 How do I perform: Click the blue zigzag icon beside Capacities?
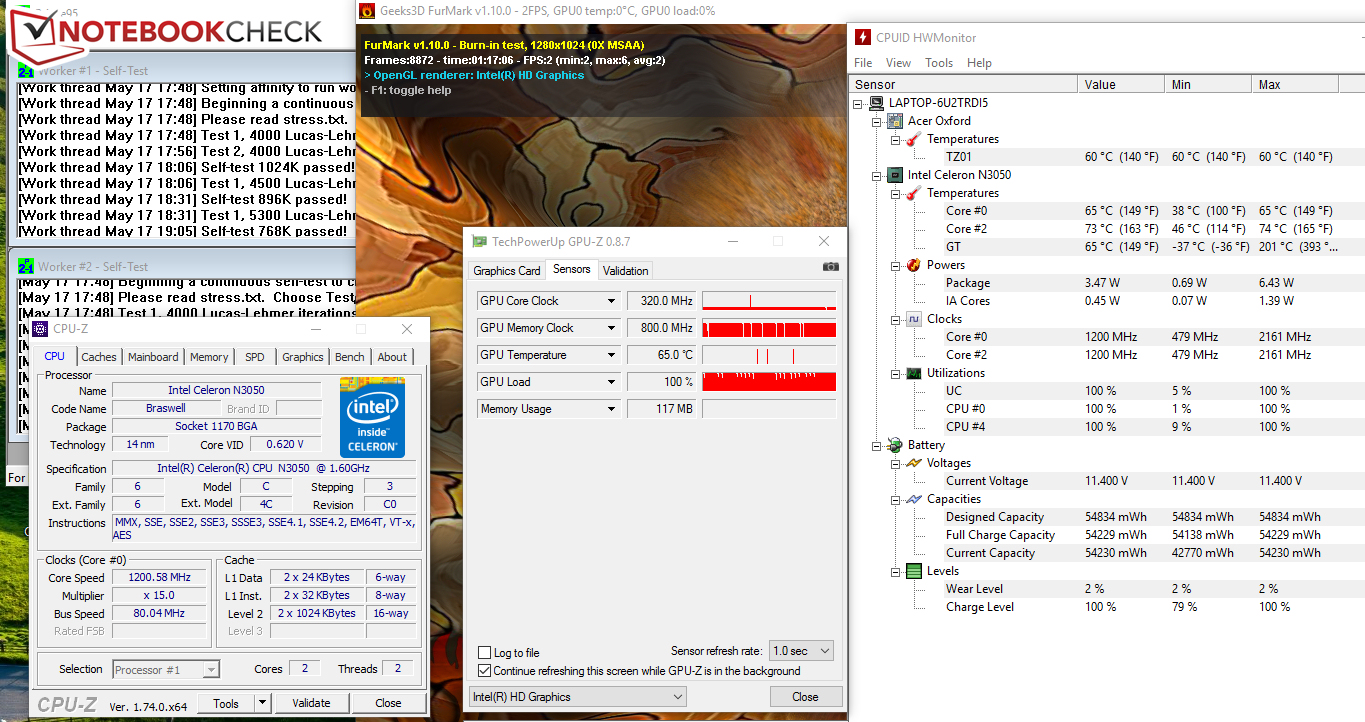click(x=913, y=499)
